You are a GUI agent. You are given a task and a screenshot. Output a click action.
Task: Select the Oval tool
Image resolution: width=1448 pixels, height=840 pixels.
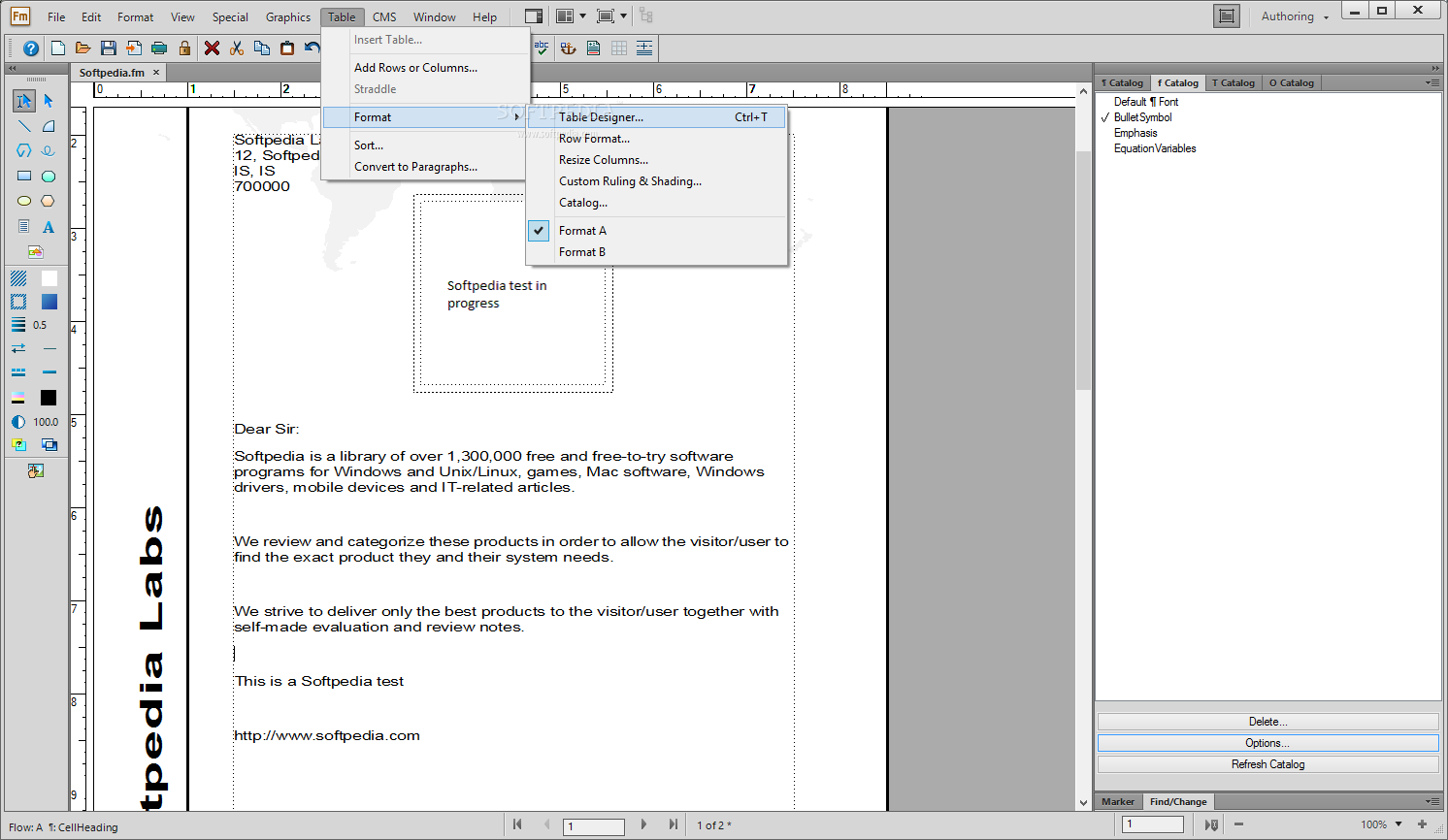point(24,202)
